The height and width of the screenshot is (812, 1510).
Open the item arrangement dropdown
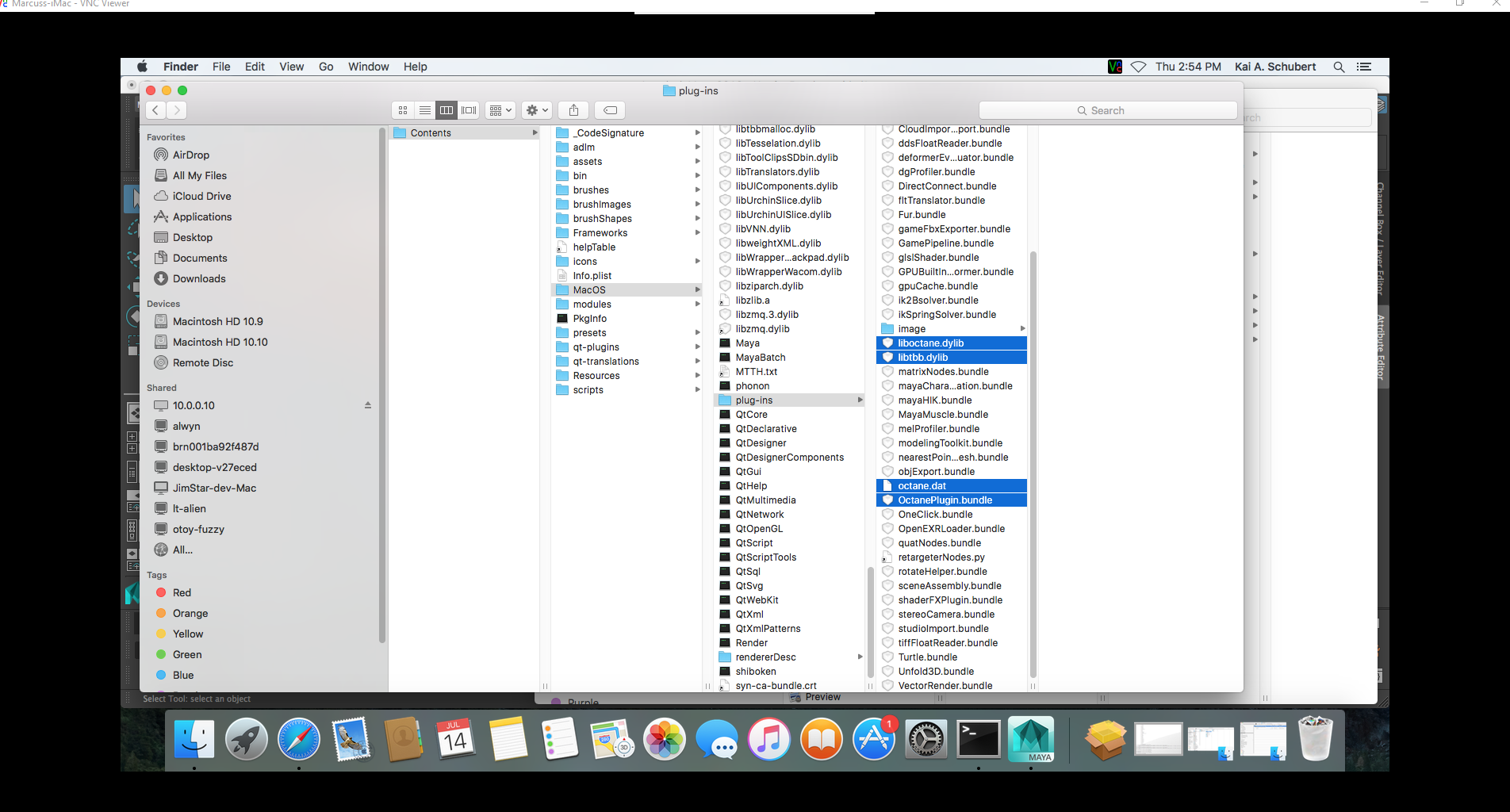click(500, 110)
